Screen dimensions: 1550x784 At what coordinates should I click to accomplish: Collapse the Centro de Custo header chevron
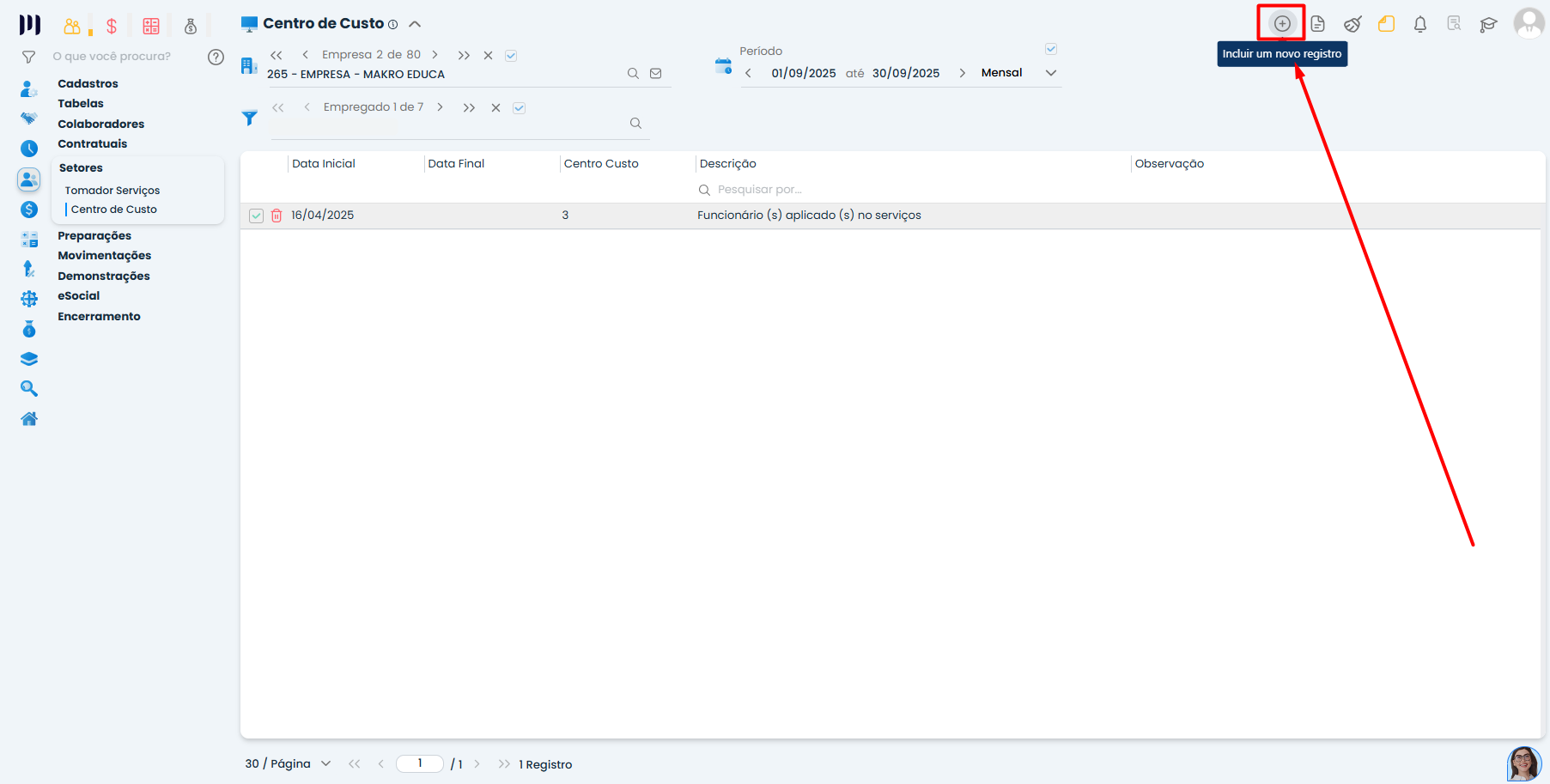[x=415, y=24]
